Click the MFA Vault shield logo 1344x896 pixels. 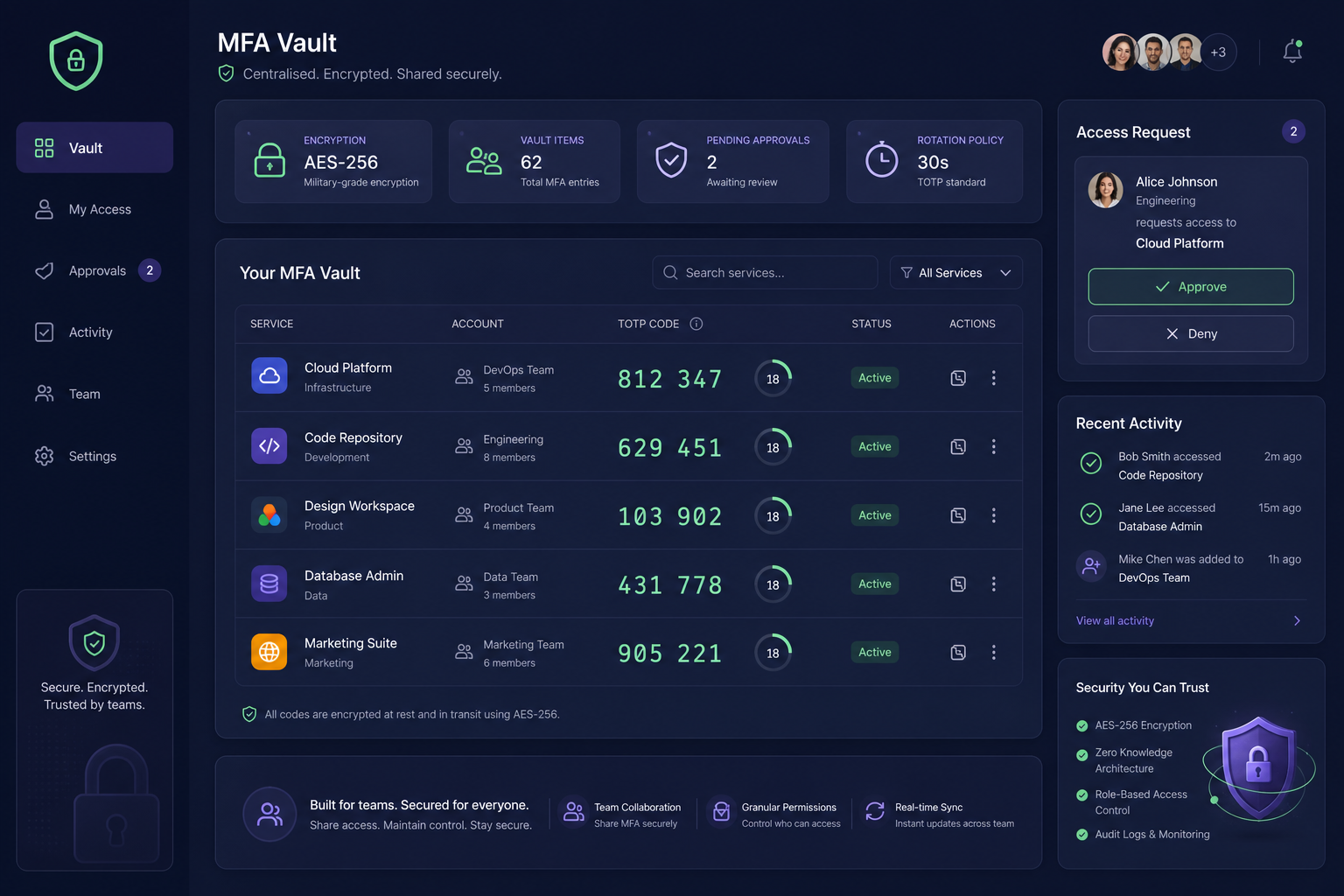[x=76, y=61]
